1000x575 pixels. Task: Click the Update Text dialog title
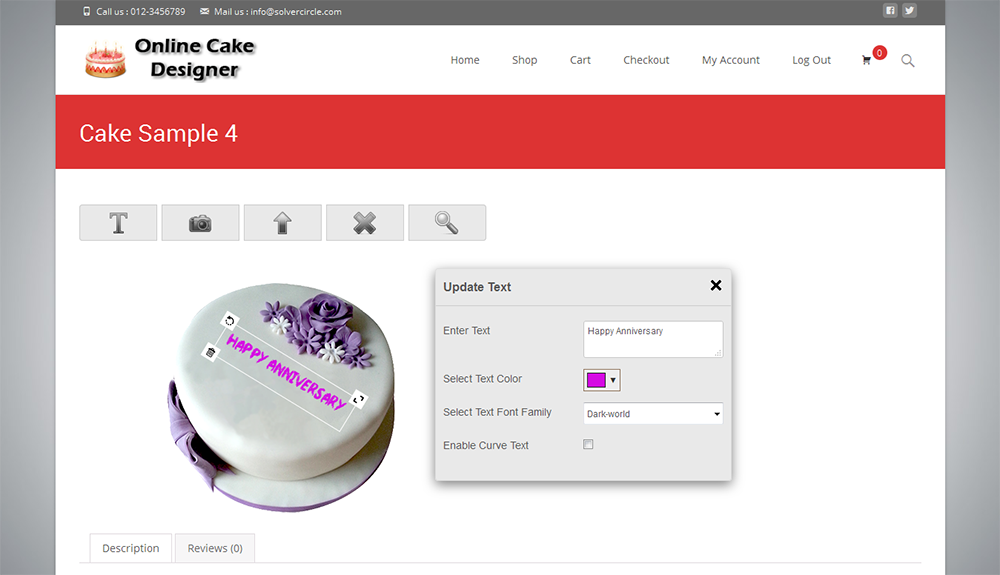click(477, 287)
